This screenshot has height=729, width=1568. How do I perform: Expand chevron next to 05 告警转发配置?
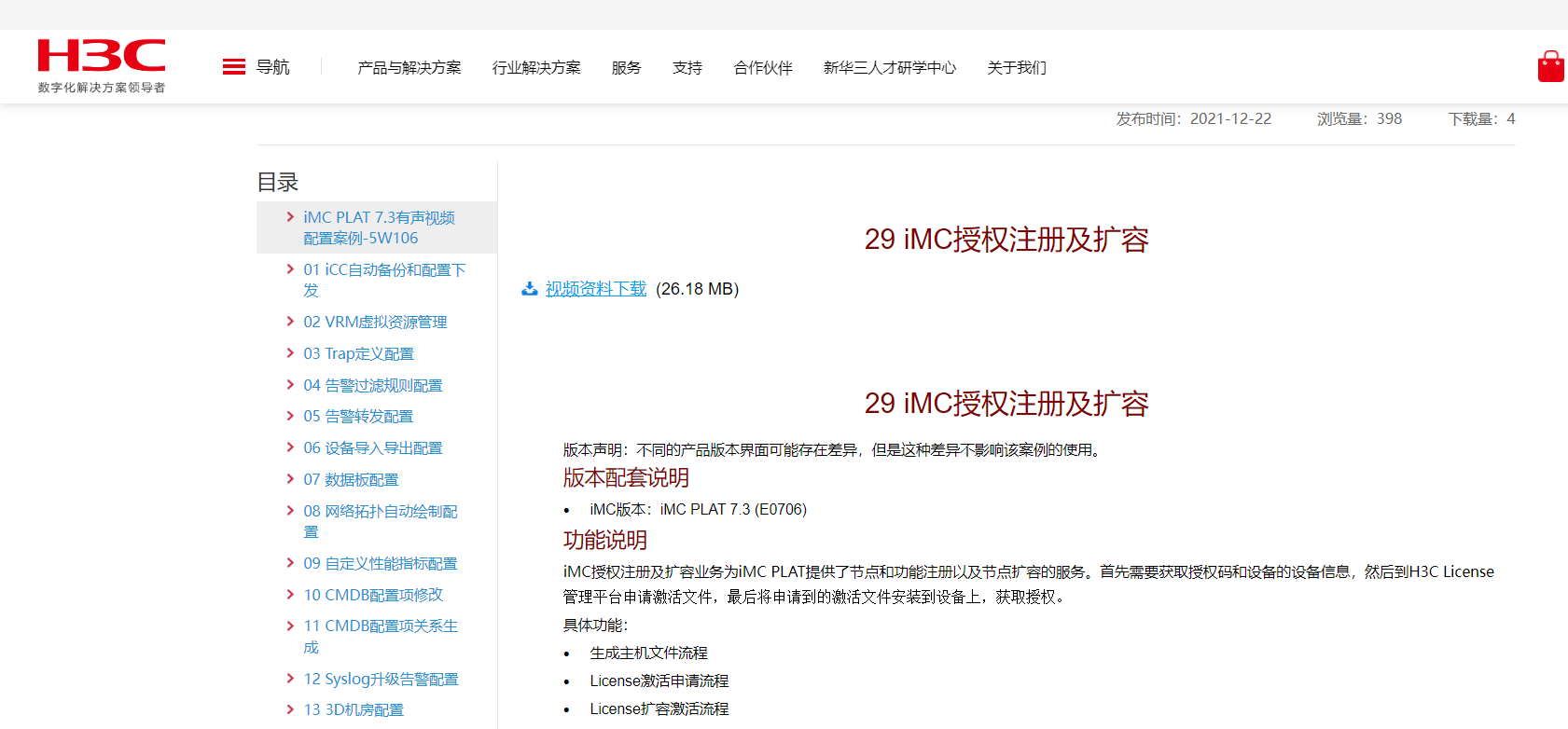pyautogui.click(x=290, y=416)
